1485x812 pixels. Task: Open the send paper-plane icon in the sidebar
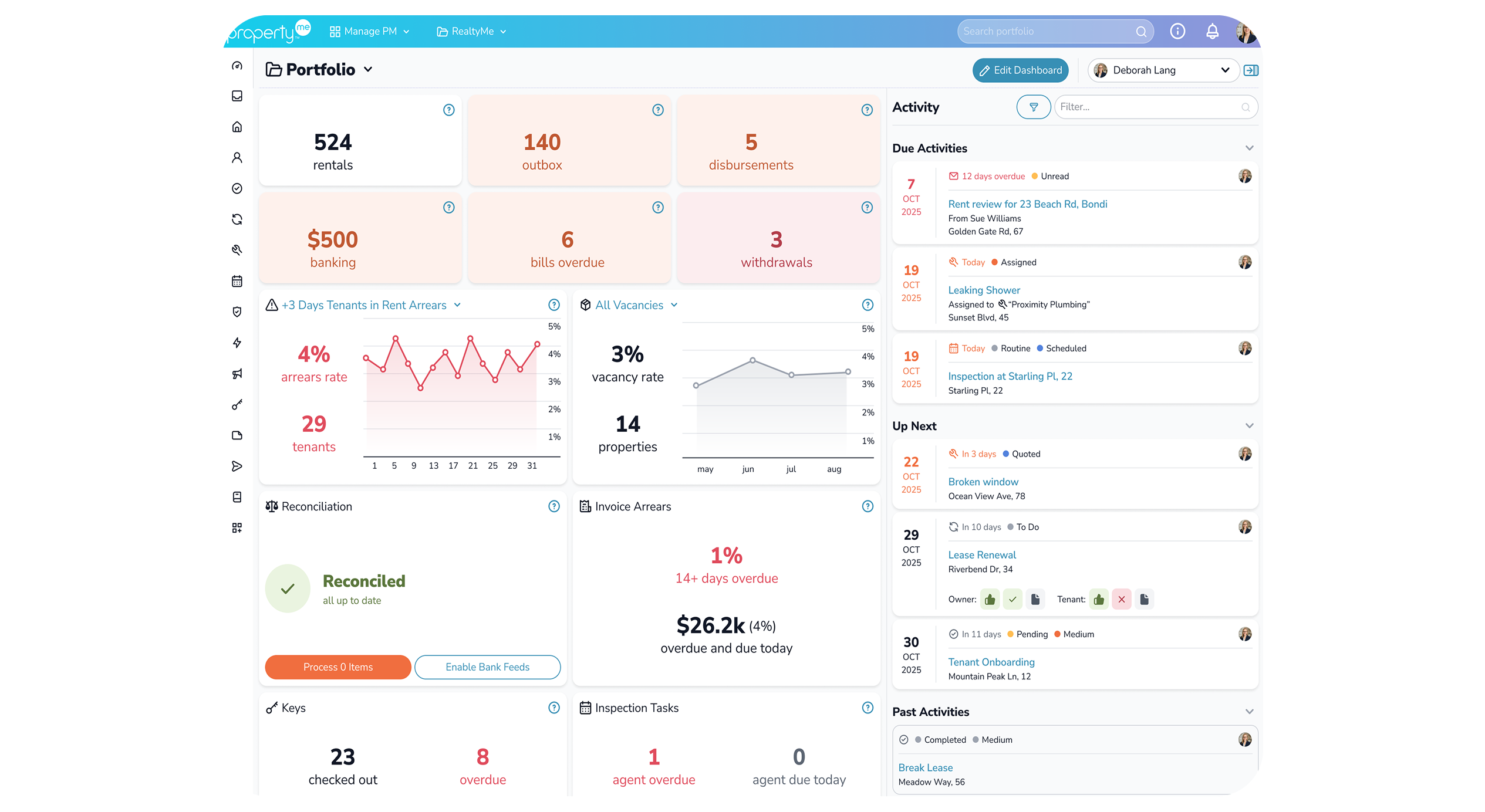237,466
